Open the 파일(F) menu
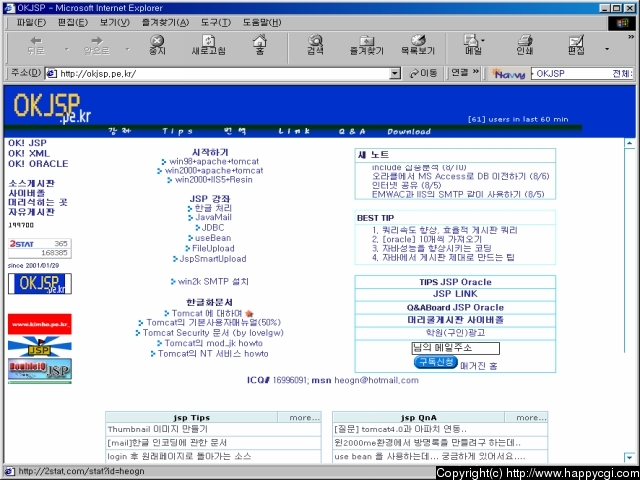Image resolution: width=640 pixels, height=480 pixels. (x=31, y=22)
